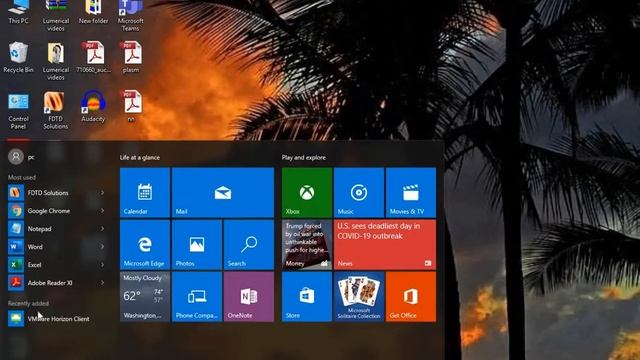
Task: Open the Search tile
Action: coord(249,244)
